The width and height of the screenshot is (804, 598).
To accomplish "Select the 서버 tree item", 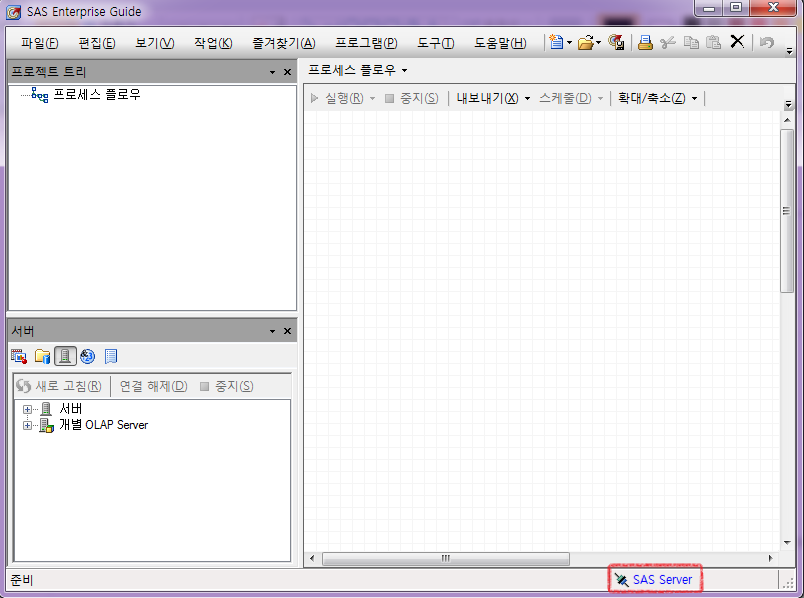I will (71, 409).
